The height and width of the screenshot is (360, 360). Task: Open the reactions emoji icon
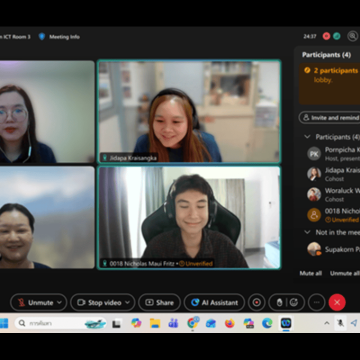pyautogui.click(x=294, y=302)
